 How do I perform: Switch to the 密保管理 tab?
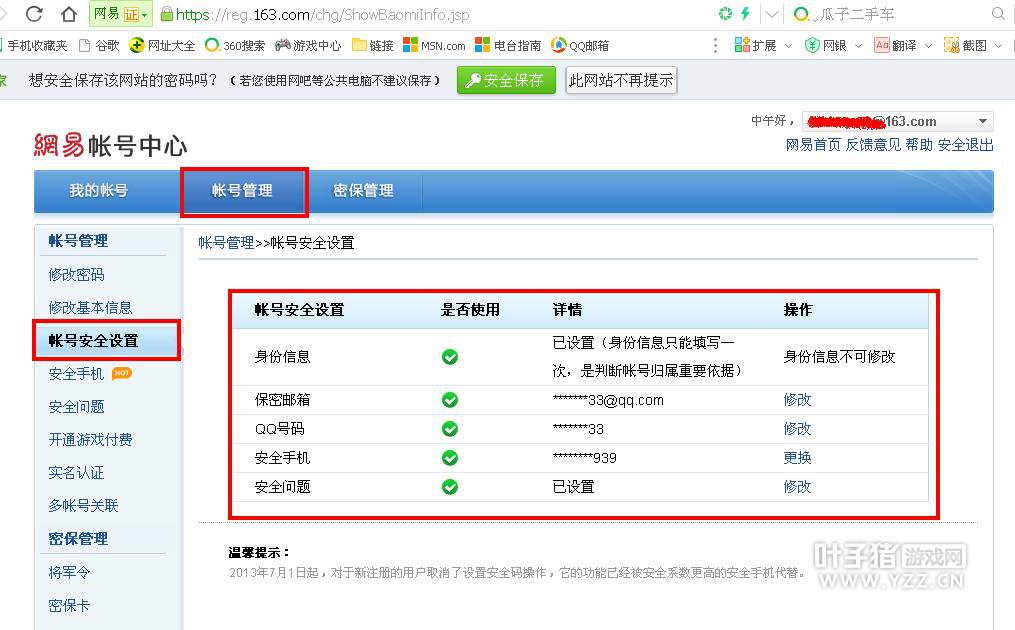tap(363, 191)
